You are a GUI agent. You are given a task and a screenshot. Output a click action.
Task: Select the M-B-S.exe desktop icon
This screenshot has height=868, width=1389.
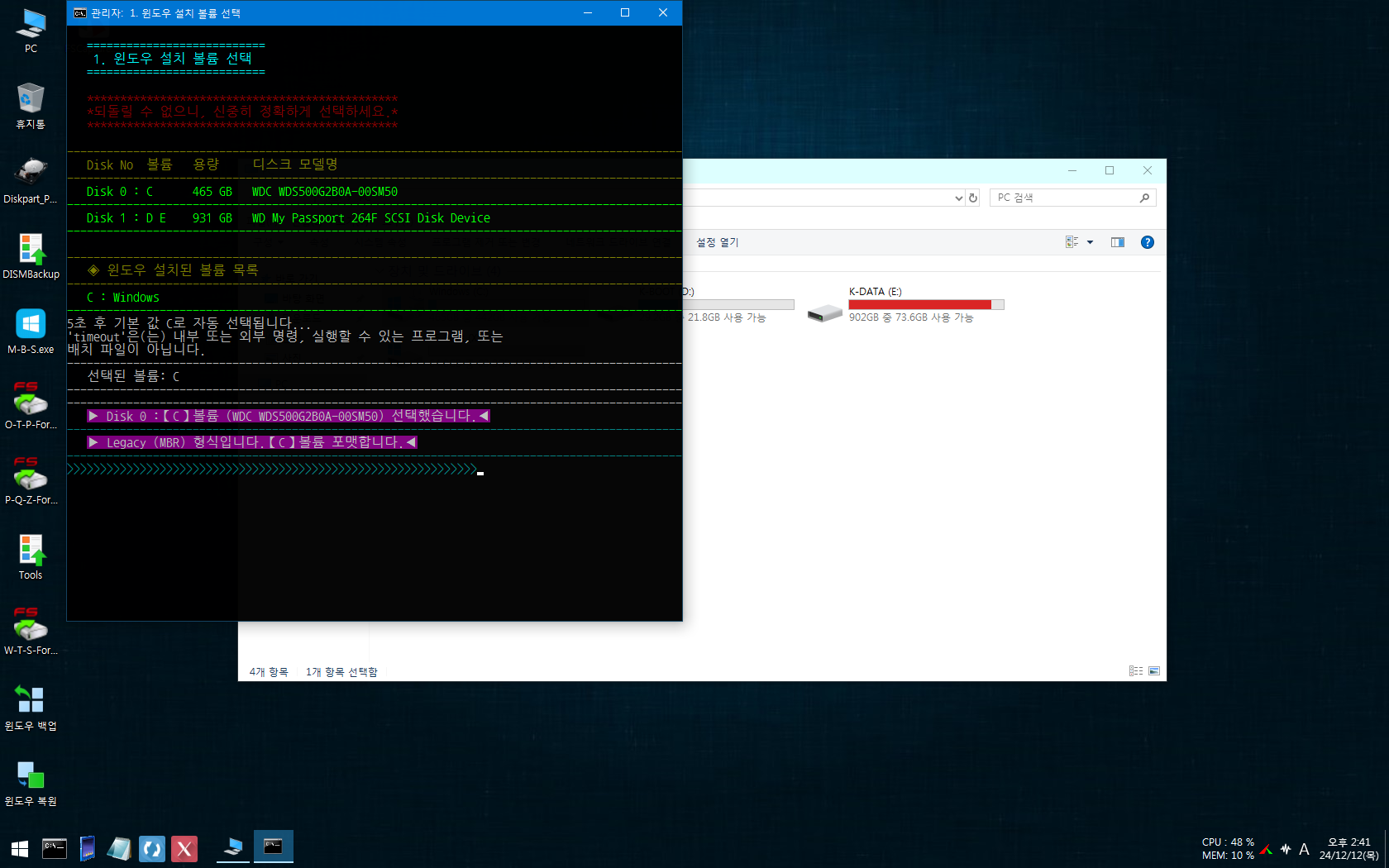31,331
